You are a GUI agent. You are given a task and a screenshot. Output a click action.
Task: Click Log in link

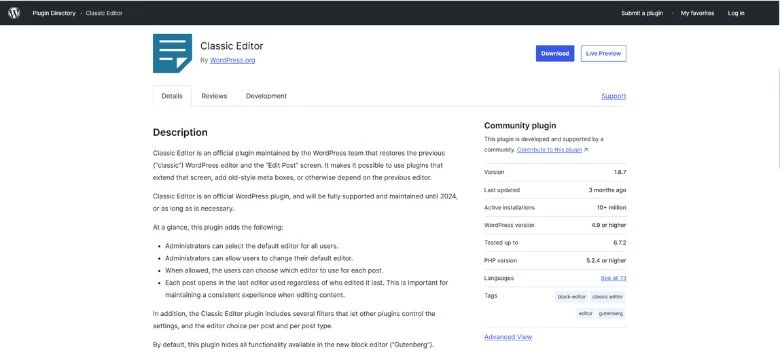point(736,13)
